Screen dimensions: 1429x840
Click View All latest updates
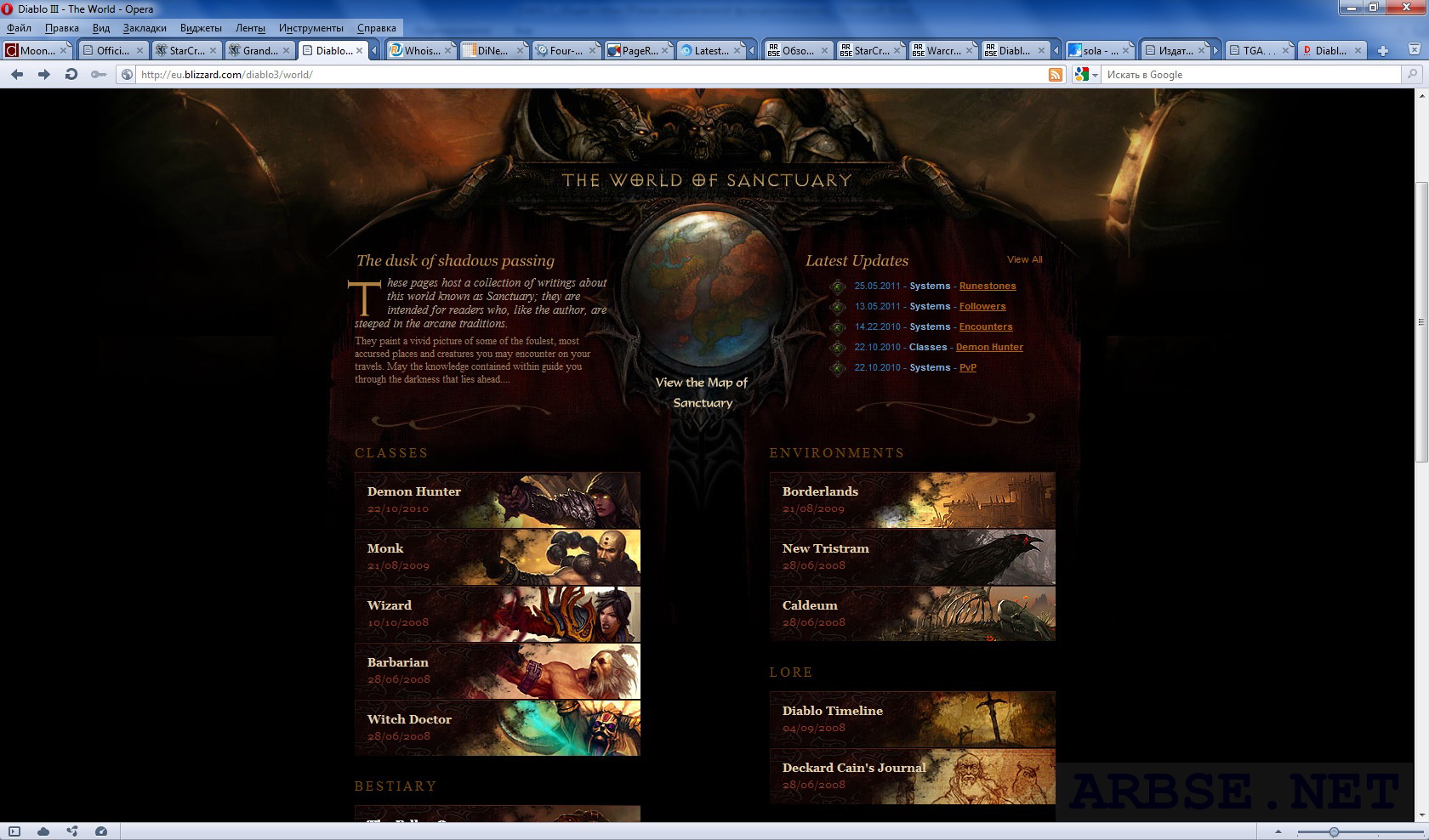click(x=1024, y=260)
